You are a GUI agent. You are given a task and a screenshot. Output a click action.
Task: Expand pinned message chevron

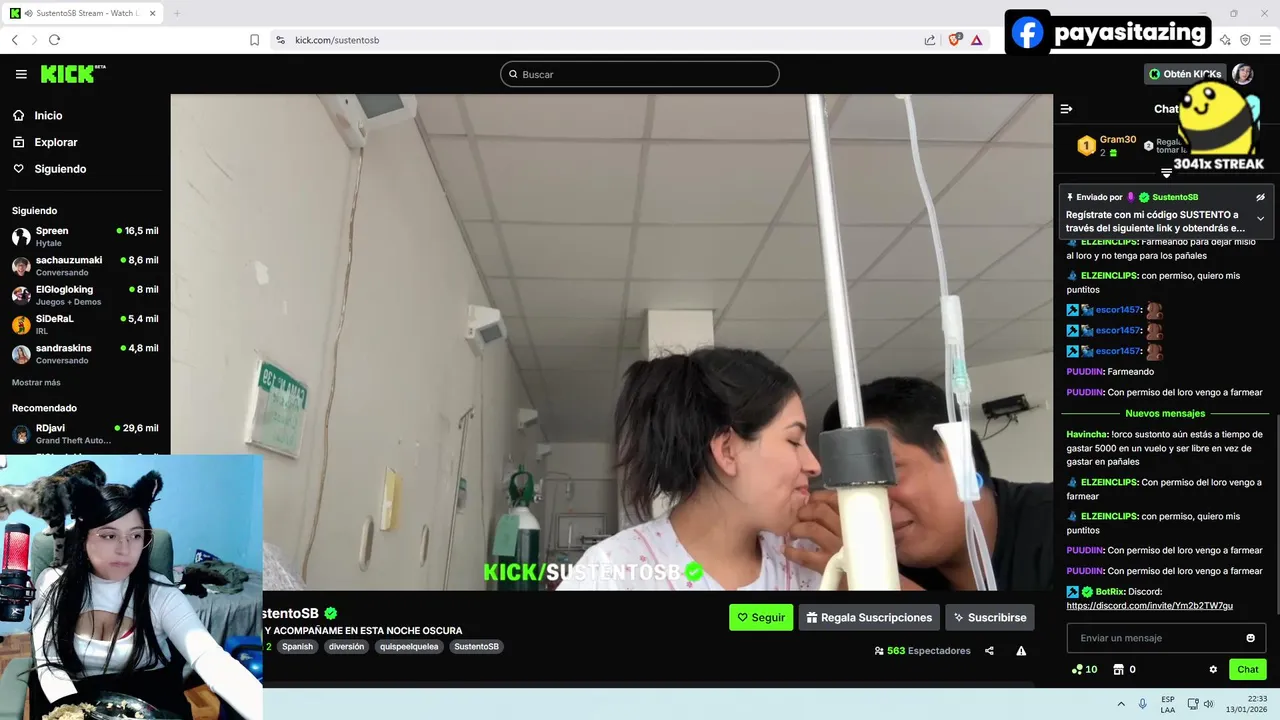coord(1260,219)
